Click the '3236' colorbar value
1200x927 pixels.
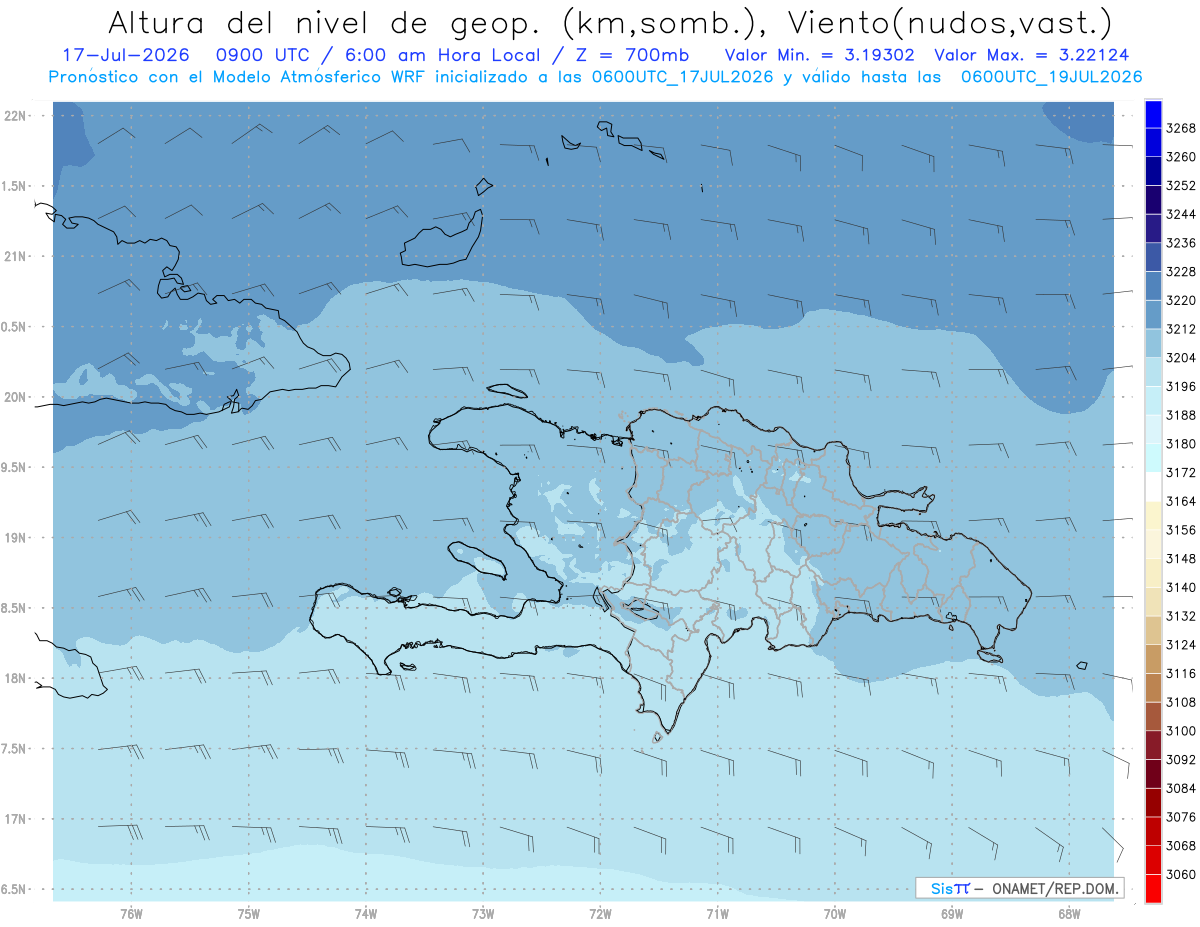click(x=1181, y=243)
